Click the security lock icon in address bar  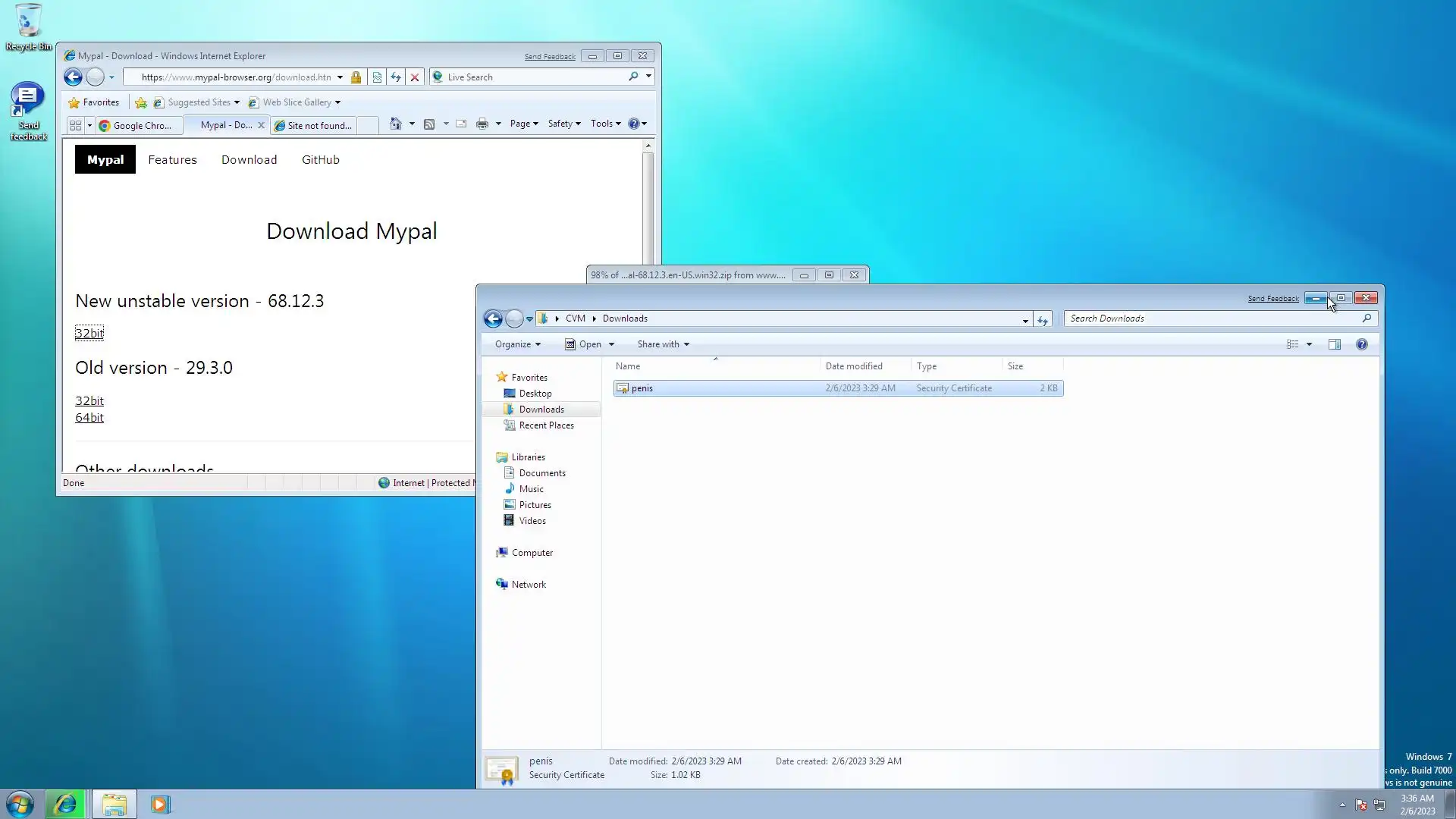pos(356,77)
